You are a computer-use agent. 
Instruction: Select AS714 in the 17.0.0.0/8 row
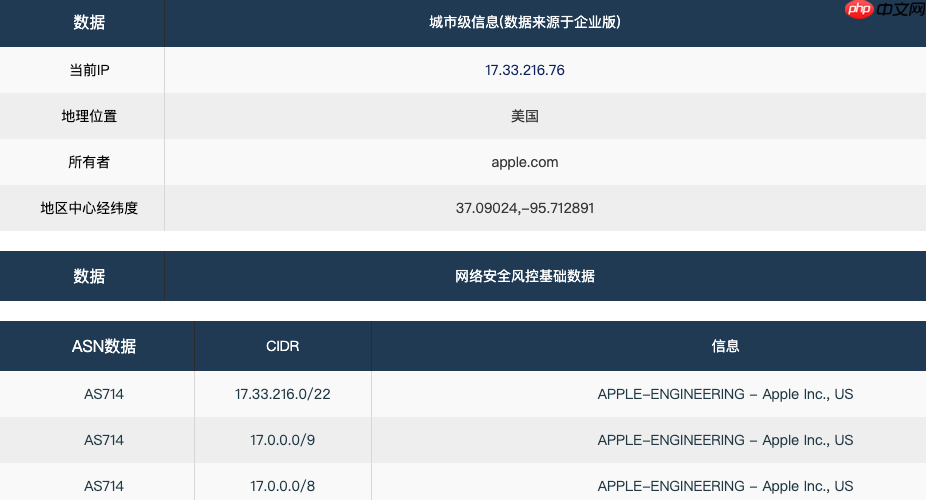coord(104,486)
